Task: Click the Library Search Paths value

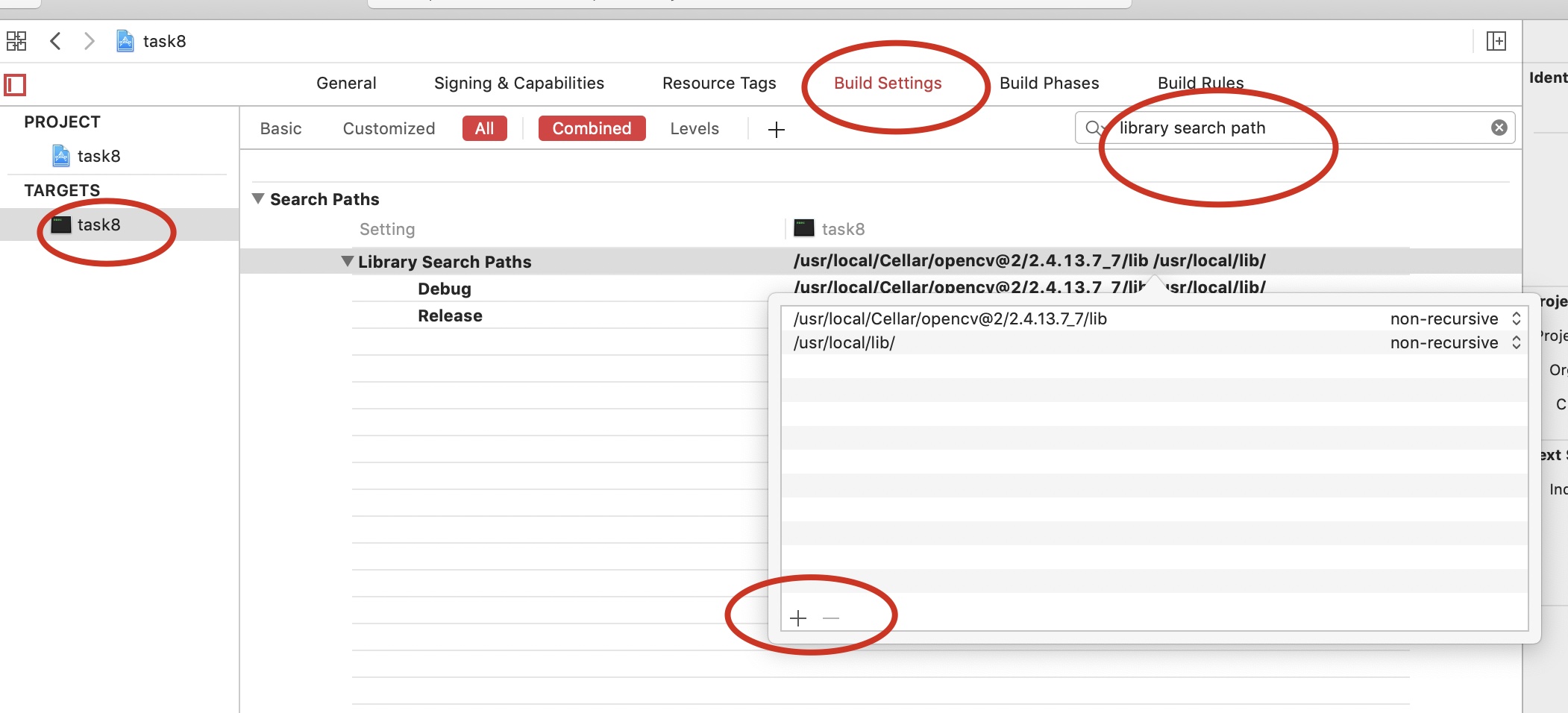Action: point(1029,260)
